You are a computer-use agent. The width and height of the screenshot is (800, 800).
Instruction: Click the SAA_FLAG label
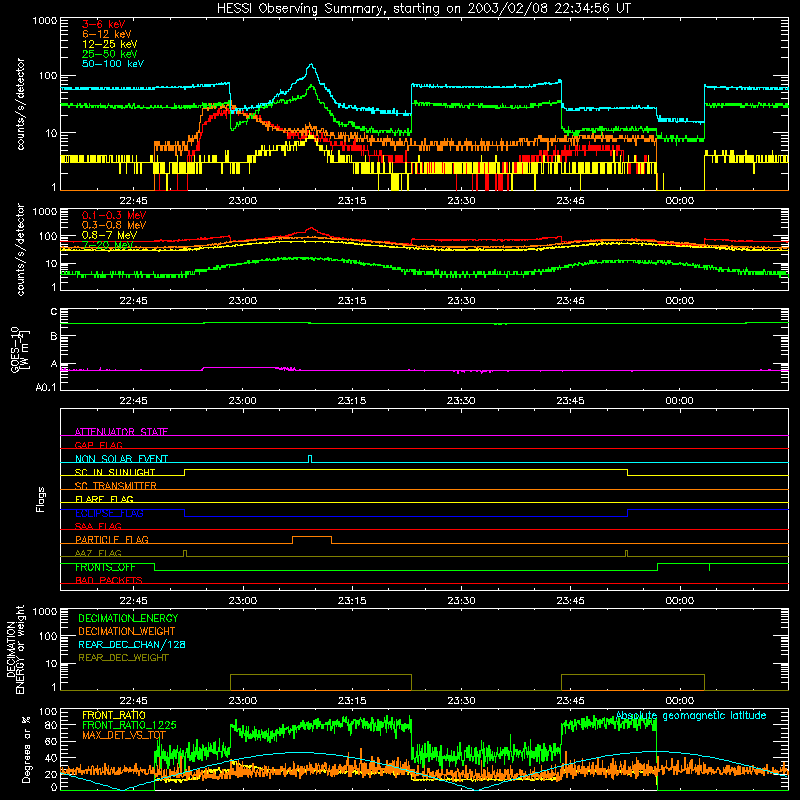pyautogui.click(x=98, y=526)
